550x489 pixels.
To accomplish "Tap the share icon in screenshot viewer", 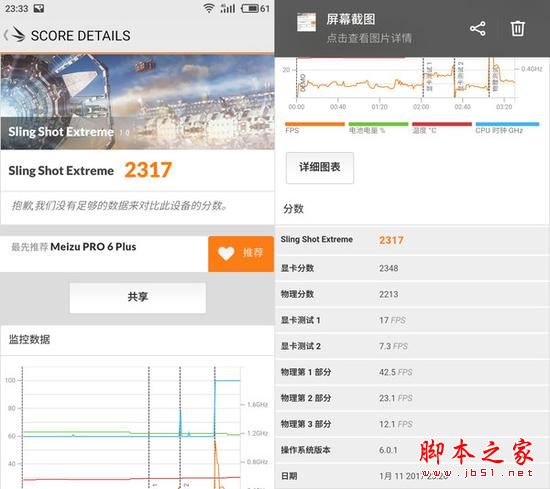I will click(x=478, y=28).
